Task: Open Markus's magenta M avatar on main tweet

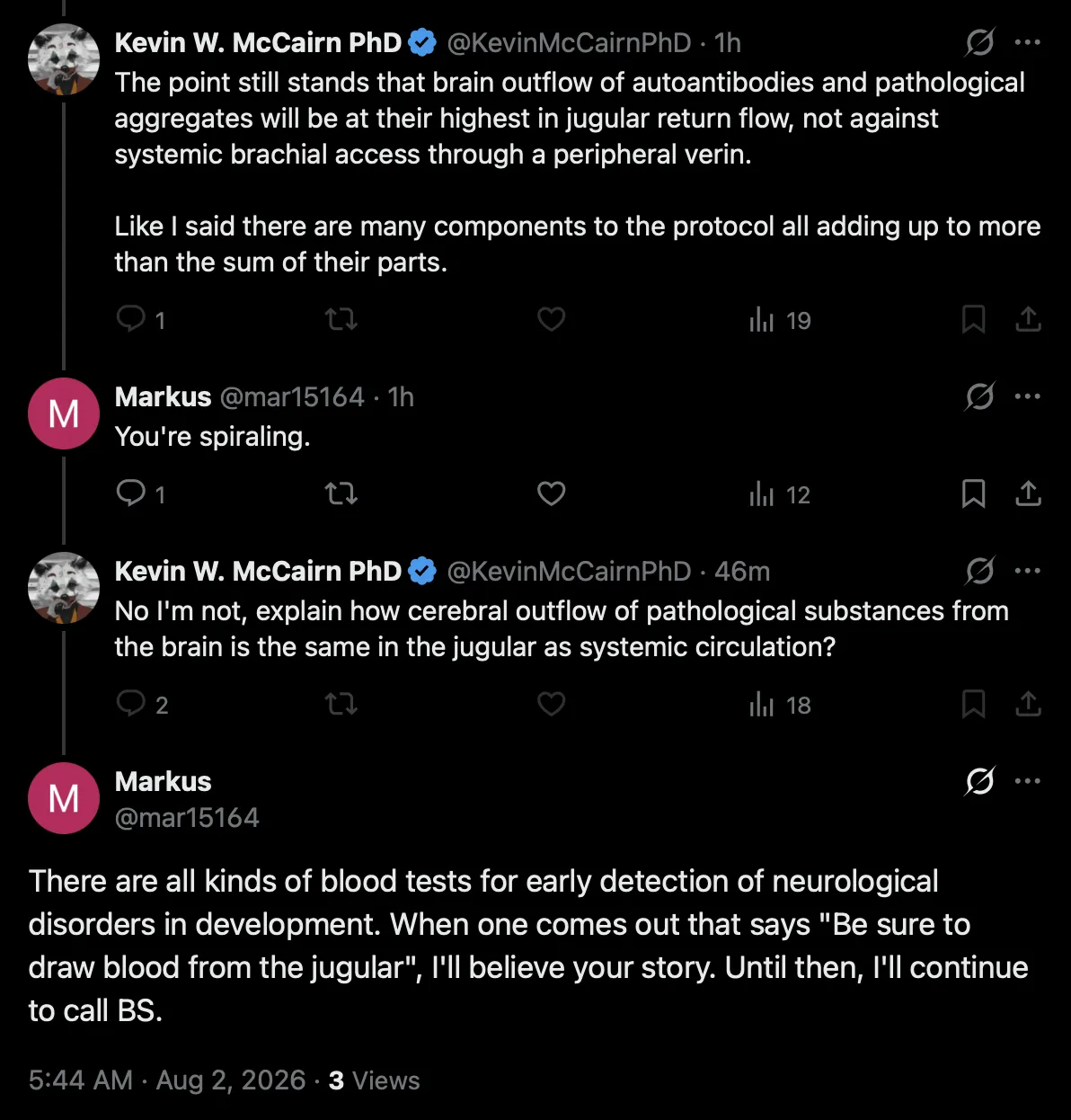Action: (x=64, y=798)
